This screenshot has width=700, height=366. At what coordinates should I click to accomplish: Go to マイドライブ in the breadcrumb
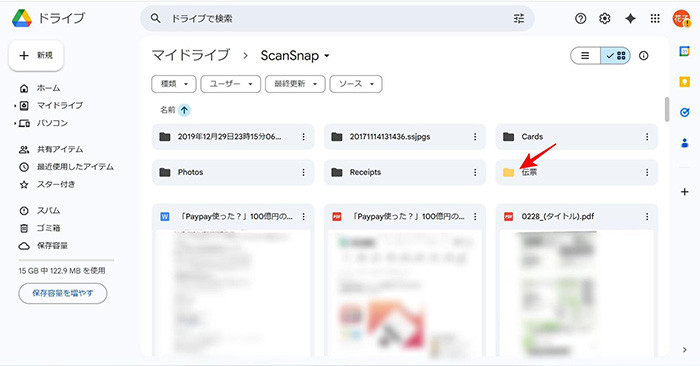click(191, 55)
